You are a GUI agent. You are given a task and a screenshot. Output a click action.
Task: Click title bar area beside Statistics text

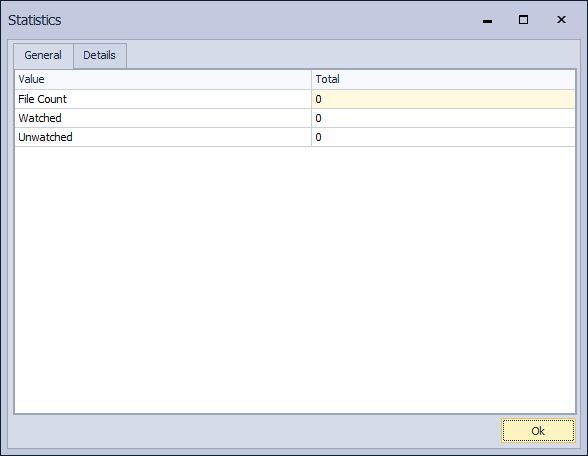tap(262, 20)
